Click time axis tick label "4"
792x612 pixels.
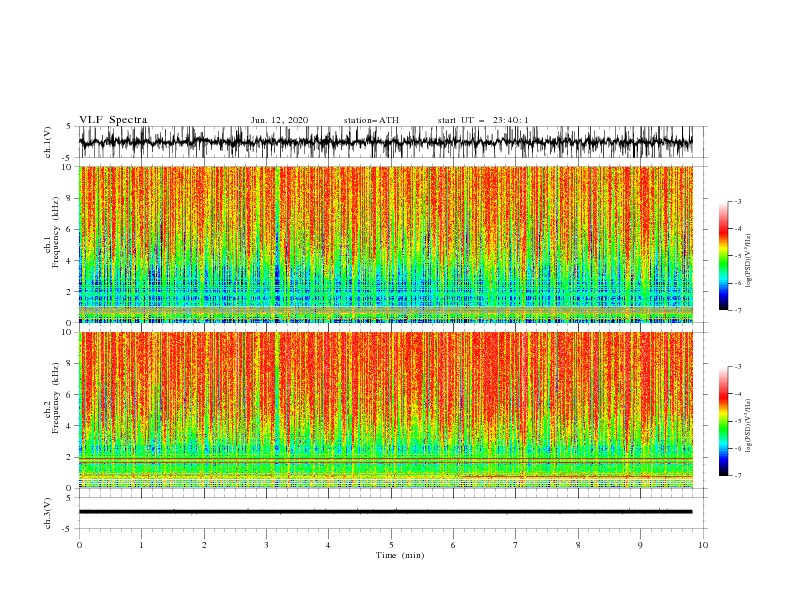point(329,545)
